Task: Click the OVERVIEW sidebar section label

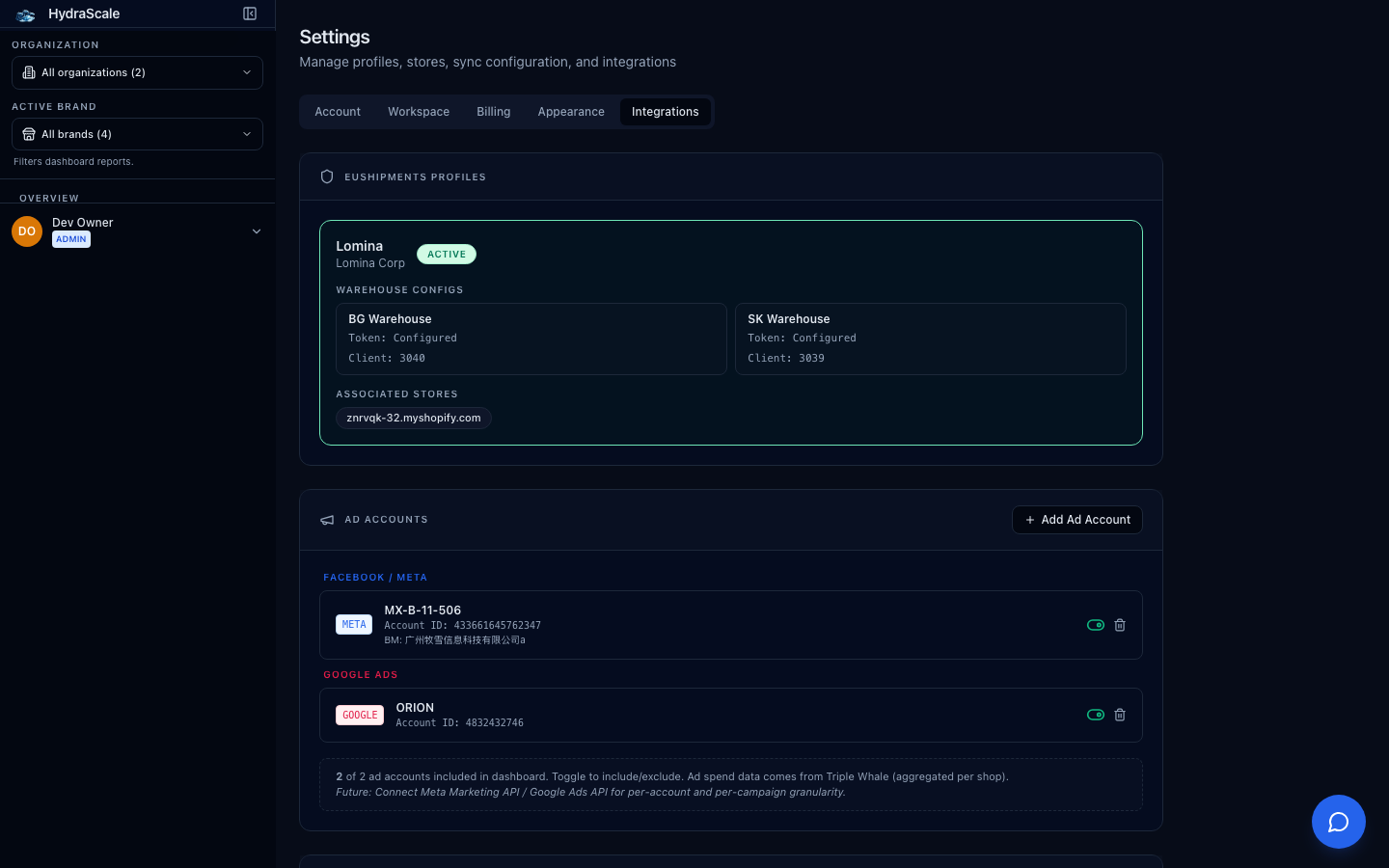Action: click(x=49, y=199)
